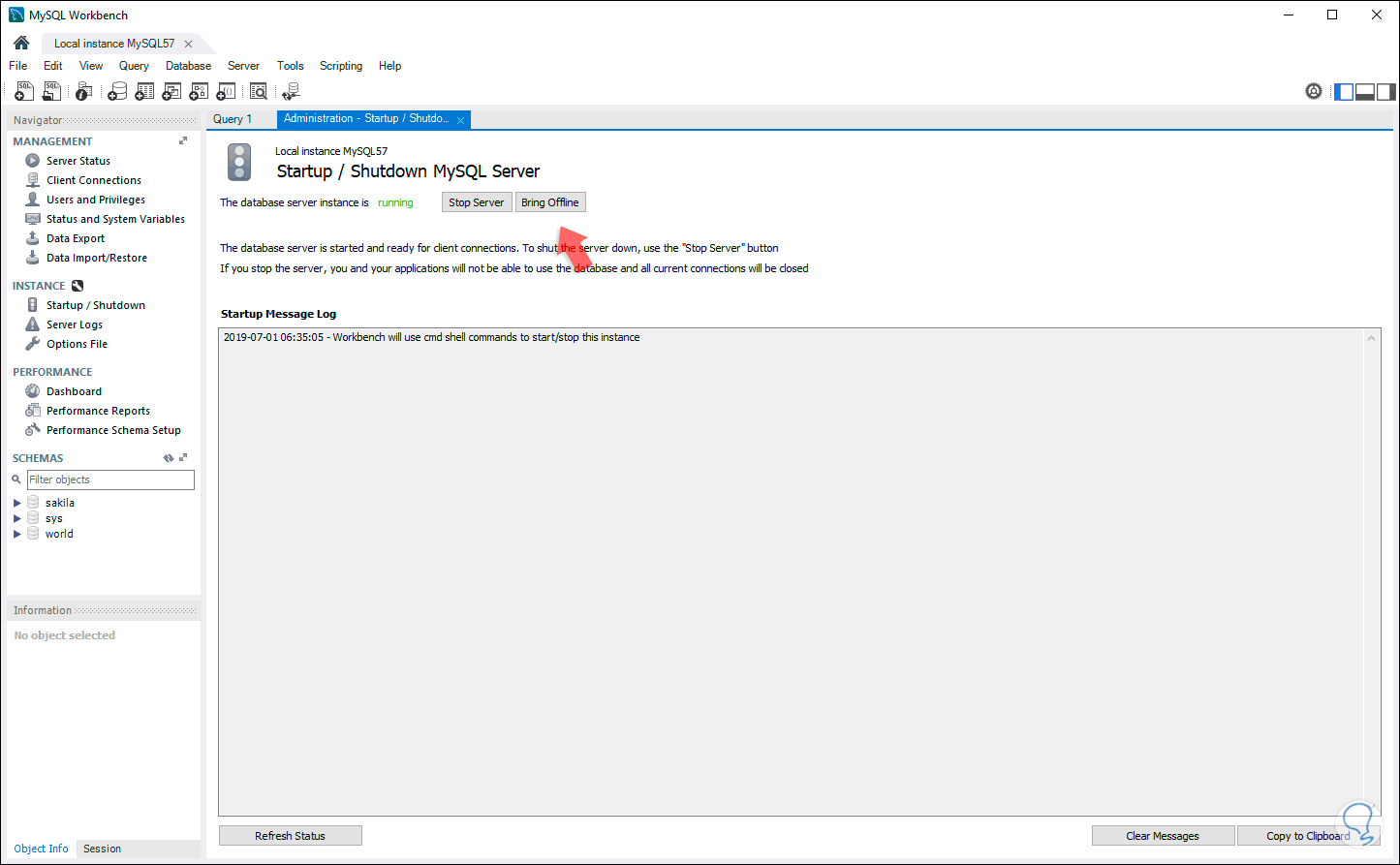Click the Bring Offline button
The height and width of the screenshot is (865, 1400).
tap(550, 202)
